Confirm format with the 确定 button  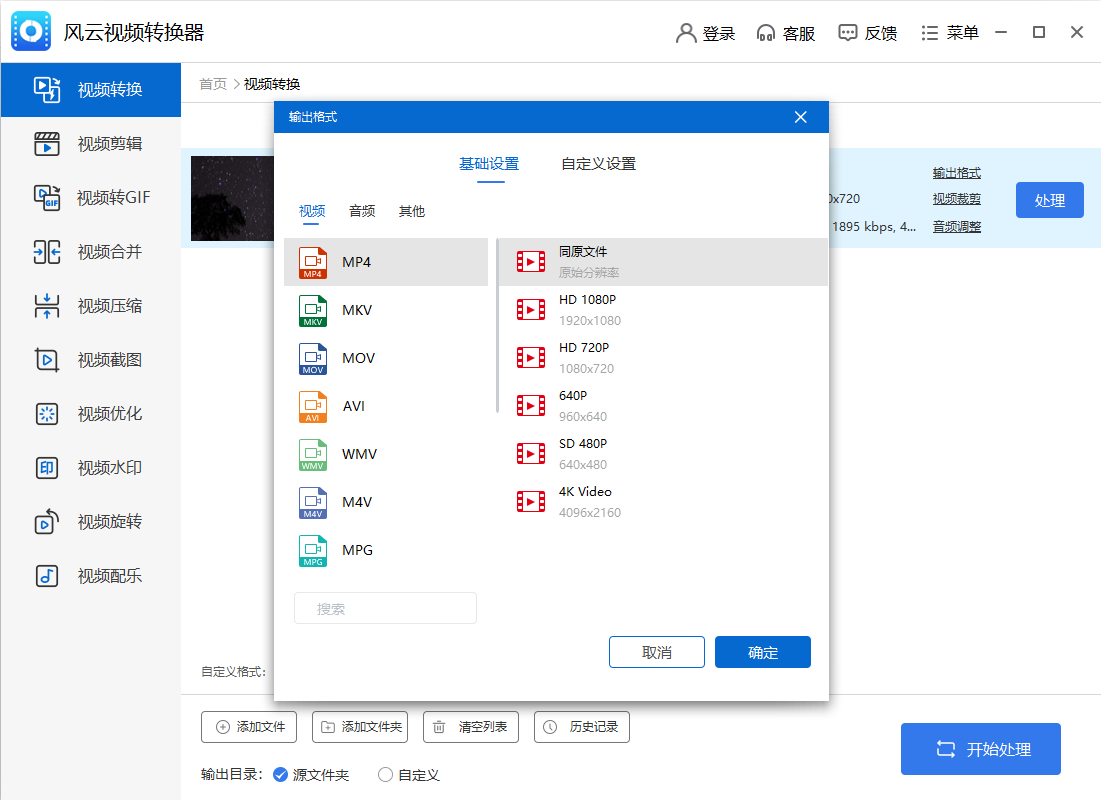(x=762, y=651)
